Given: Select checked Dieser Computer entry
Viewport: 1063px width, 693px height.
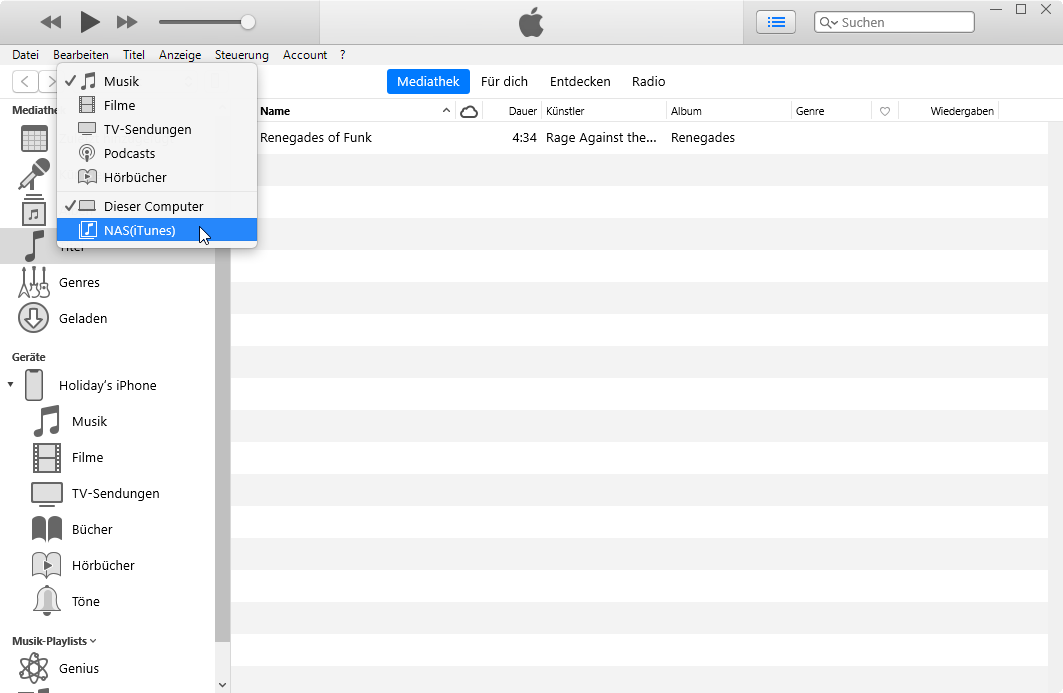Looking at the screenshot, I should point(153,207).
